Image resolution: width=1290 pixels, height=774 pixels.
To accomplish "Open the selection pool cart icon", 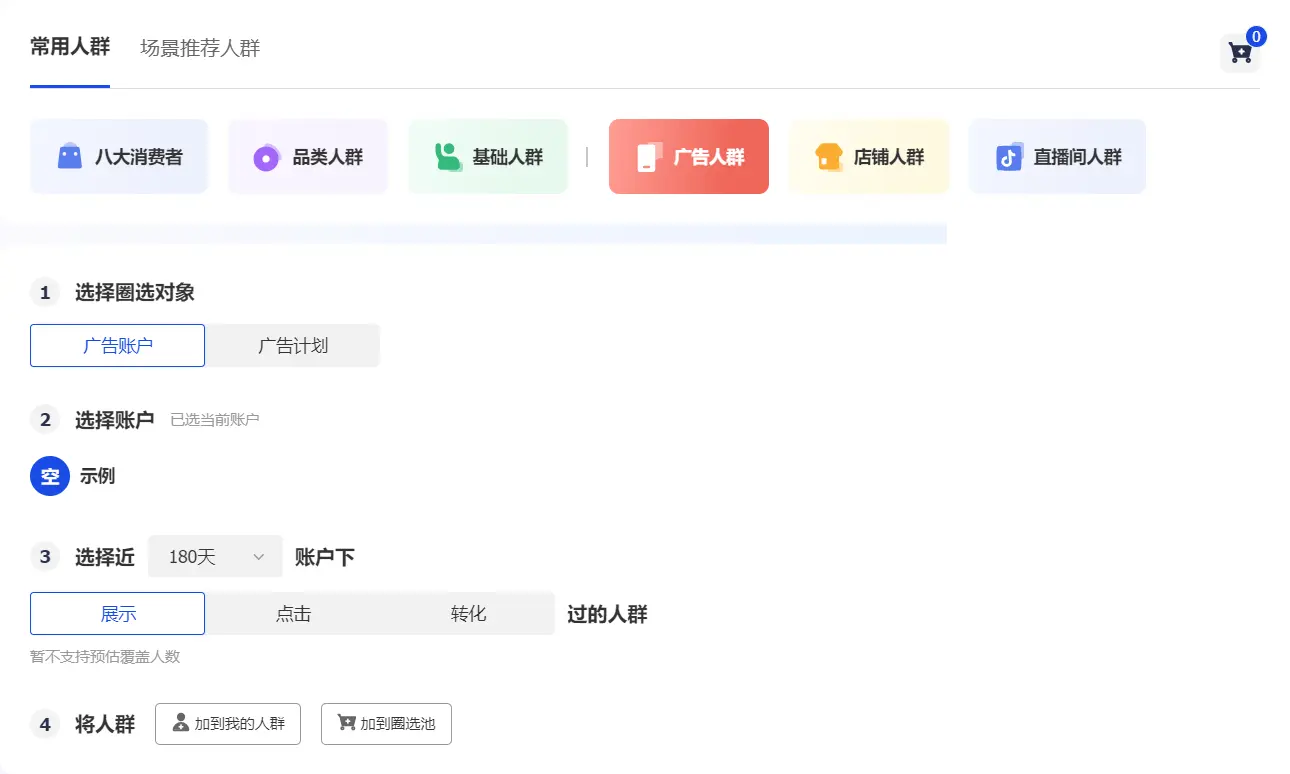I will pos(1240,53).
